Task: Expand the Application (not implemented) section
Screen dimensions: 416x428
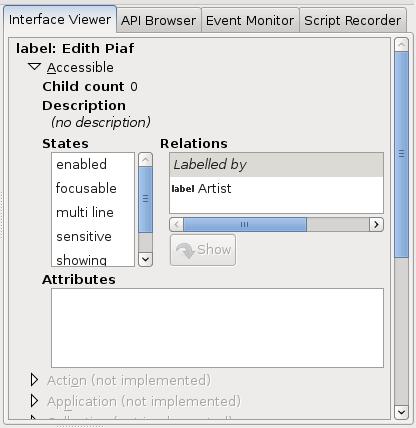Action: pyautogui.click(x=34, y=401)
